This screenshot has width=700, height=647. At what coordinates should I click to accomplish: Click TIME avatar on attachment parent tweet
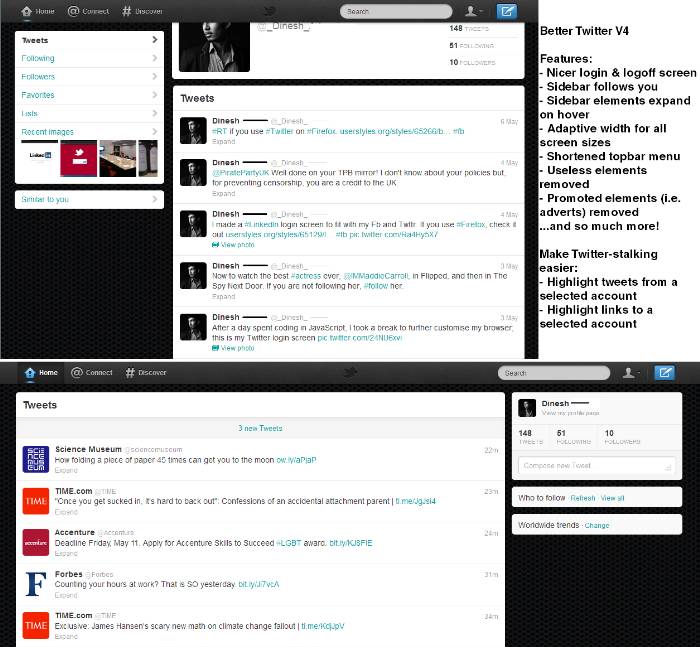(36, 501)
